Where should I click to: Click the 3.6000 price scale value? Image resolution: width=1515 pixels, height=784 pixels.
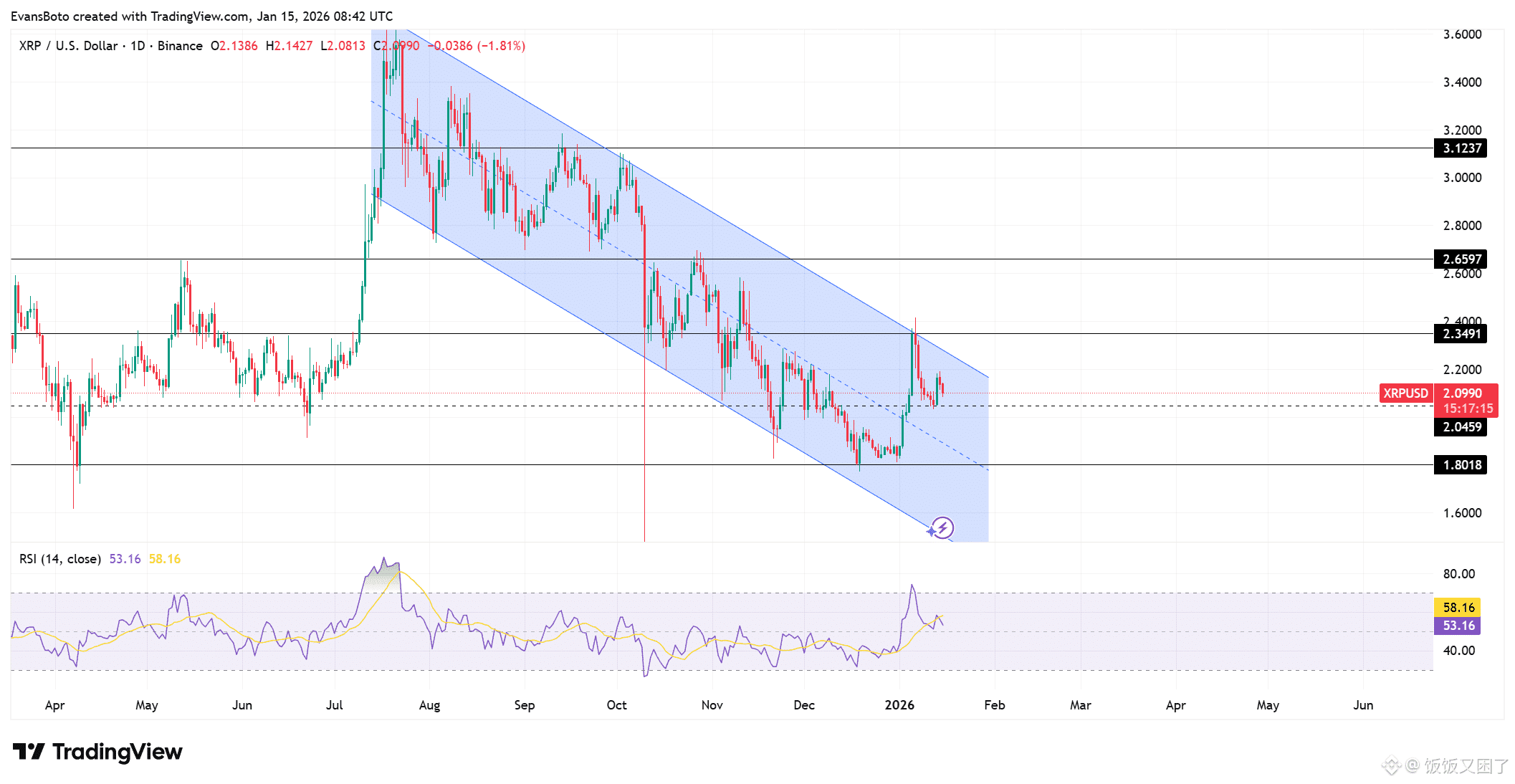[1462, 34]
